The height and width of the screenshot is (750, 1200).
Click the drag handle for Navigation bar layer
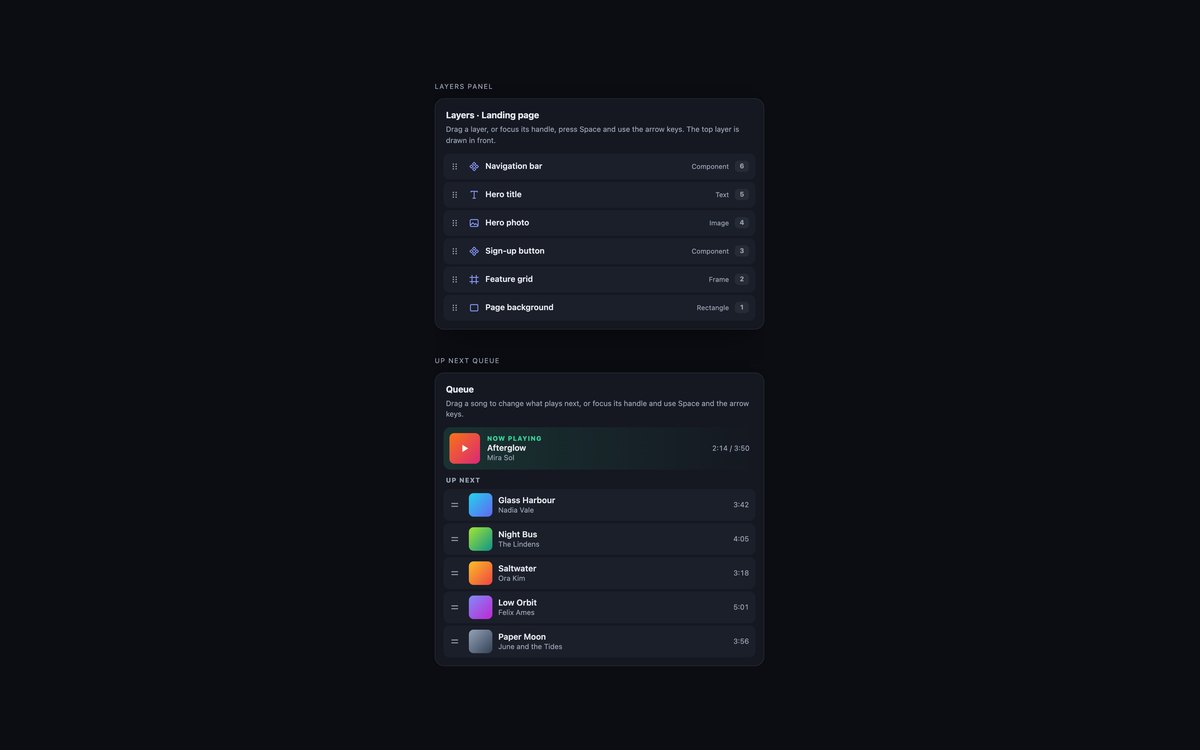coord(455,167)
